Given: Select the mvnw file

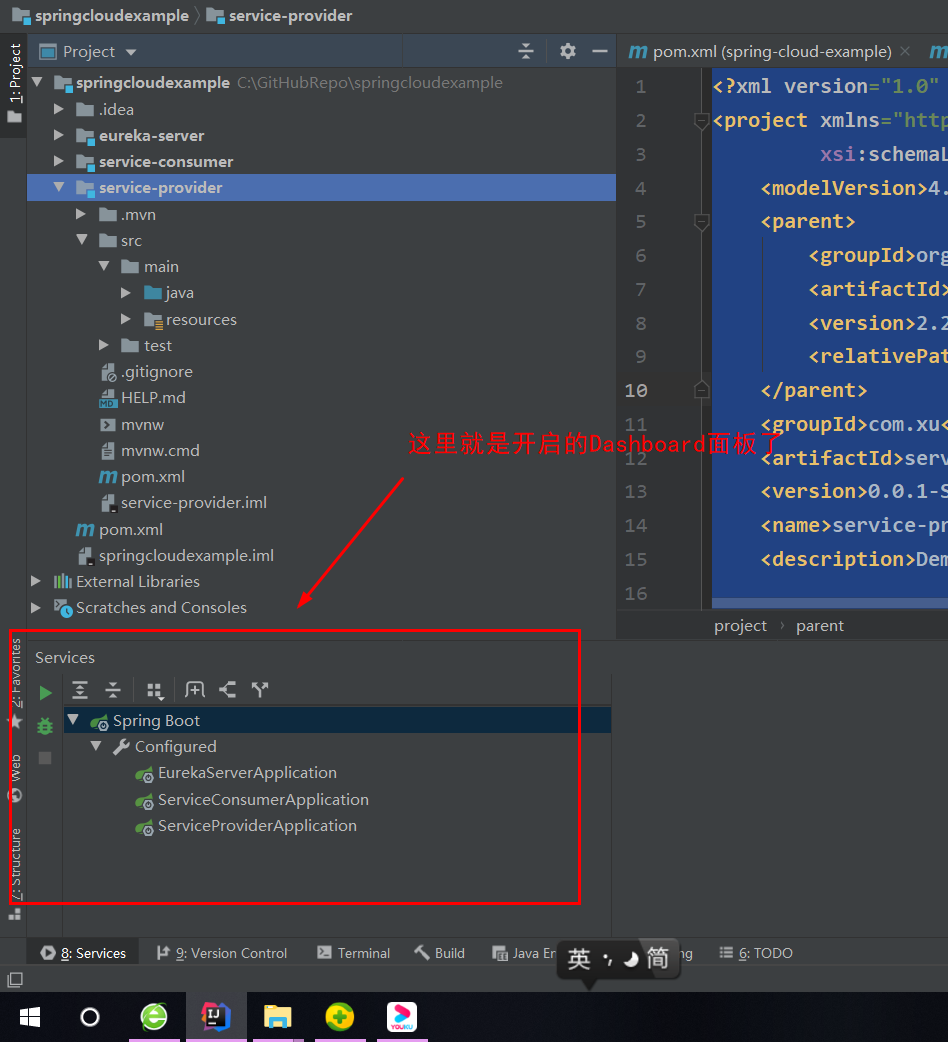Looking at the screenshot, I should (x=142, y=425).
